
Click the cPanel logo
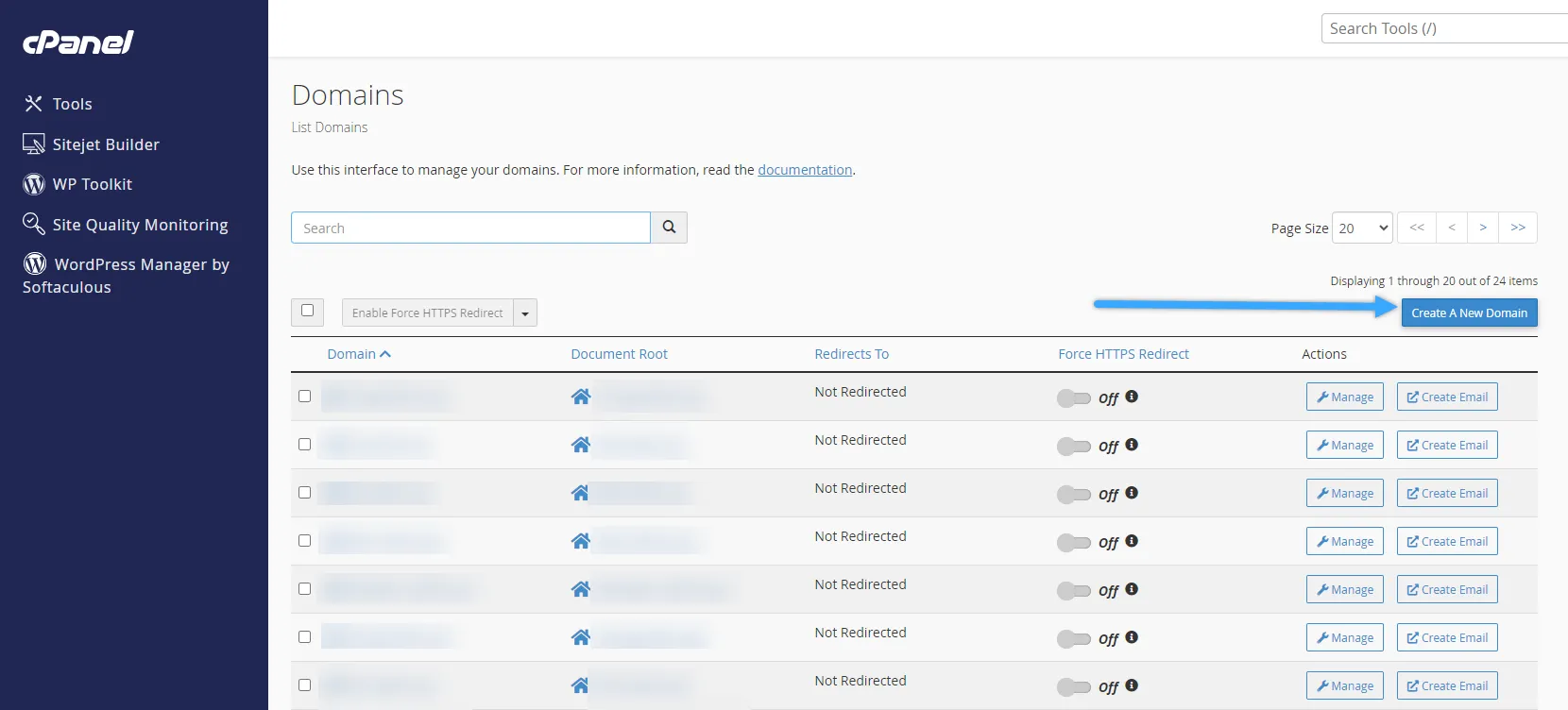click(x=78, y=42)
